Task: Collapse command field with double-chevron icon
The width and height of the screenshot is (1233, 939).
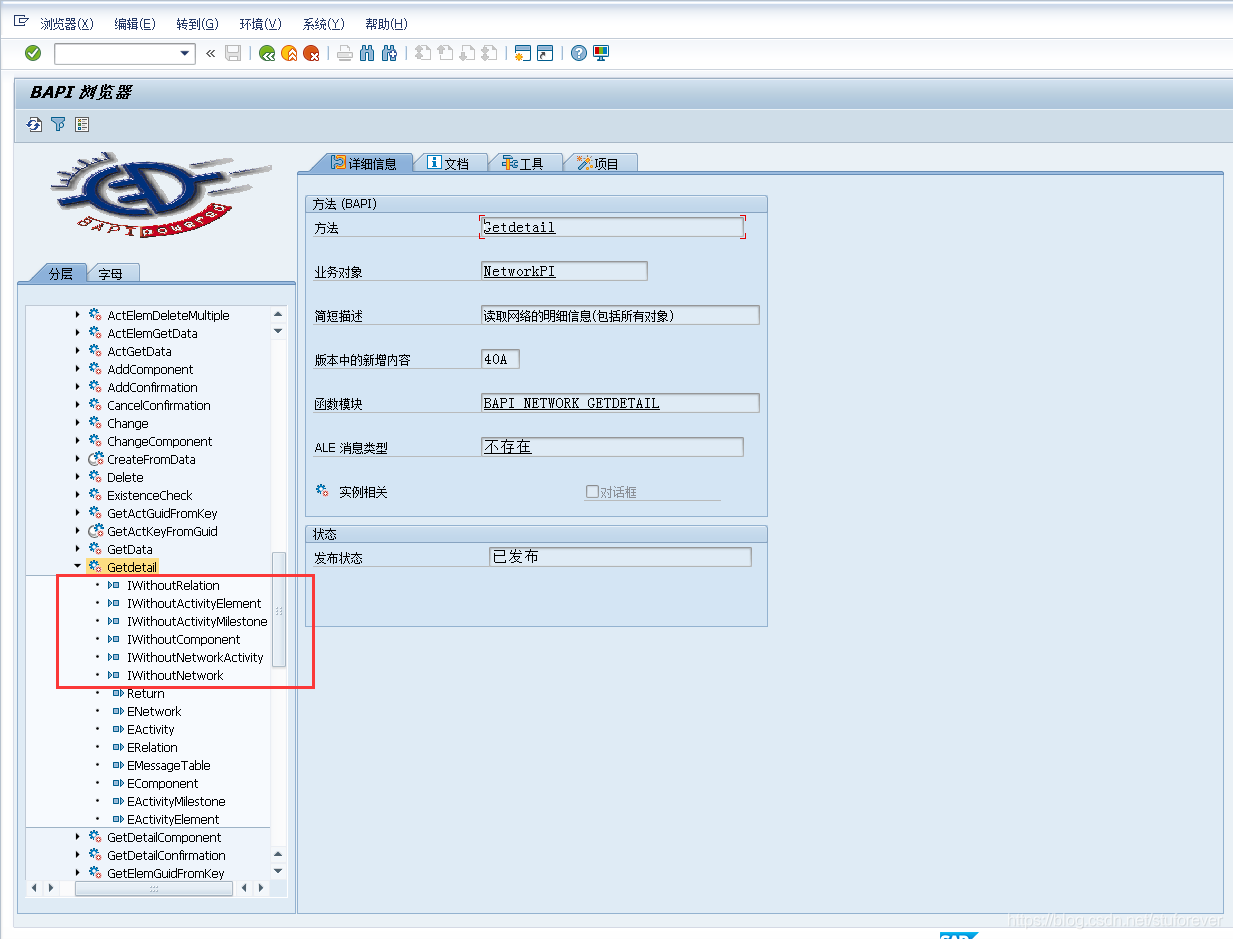Action: point(210,53)
